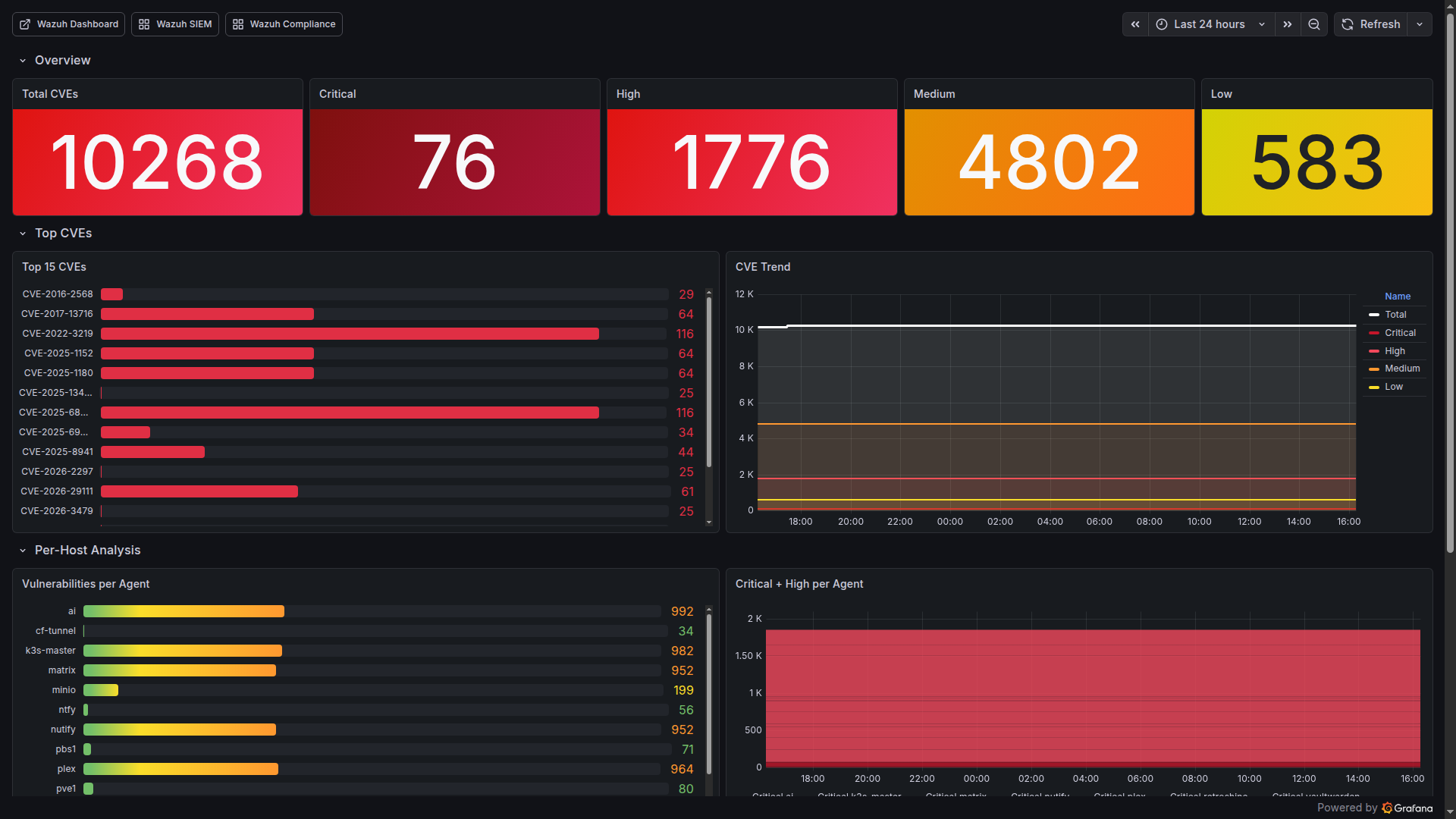Toggle the Total series in CVE Trend legend
This screenshot has height=819, width=1456.
(x=1395, y=315)
